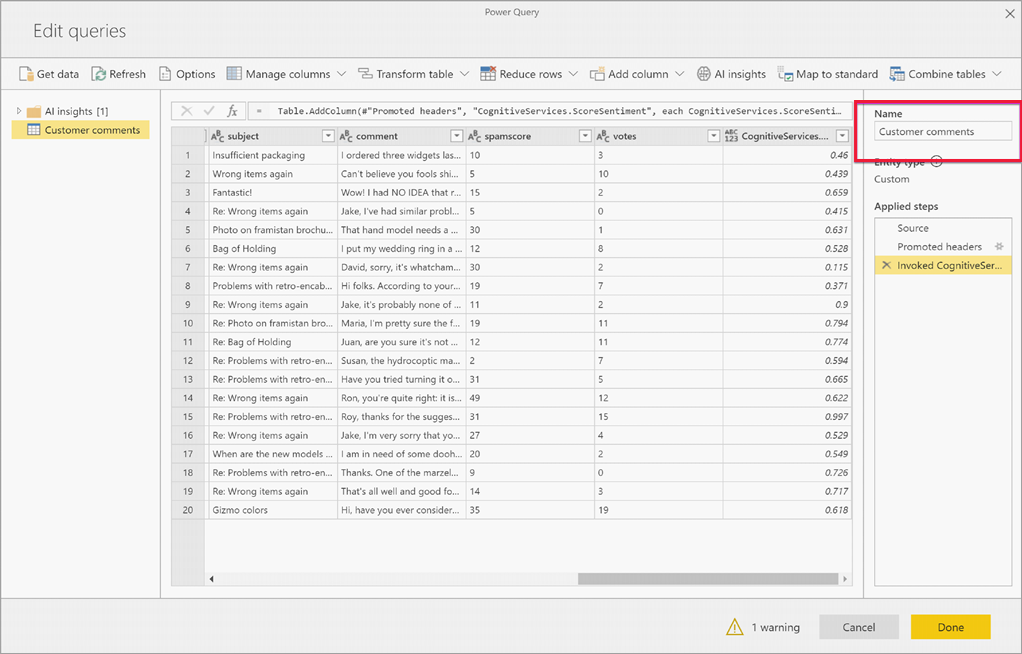Select the spamscore cell with 49
The width and height of the screenshot is (1022, 654).
[x=530, y=398]
